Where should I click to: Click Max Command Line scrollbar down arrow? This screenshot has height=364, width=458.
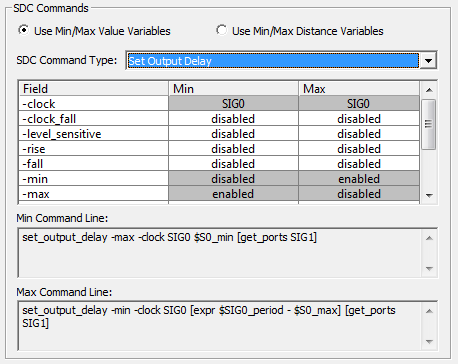429,341
